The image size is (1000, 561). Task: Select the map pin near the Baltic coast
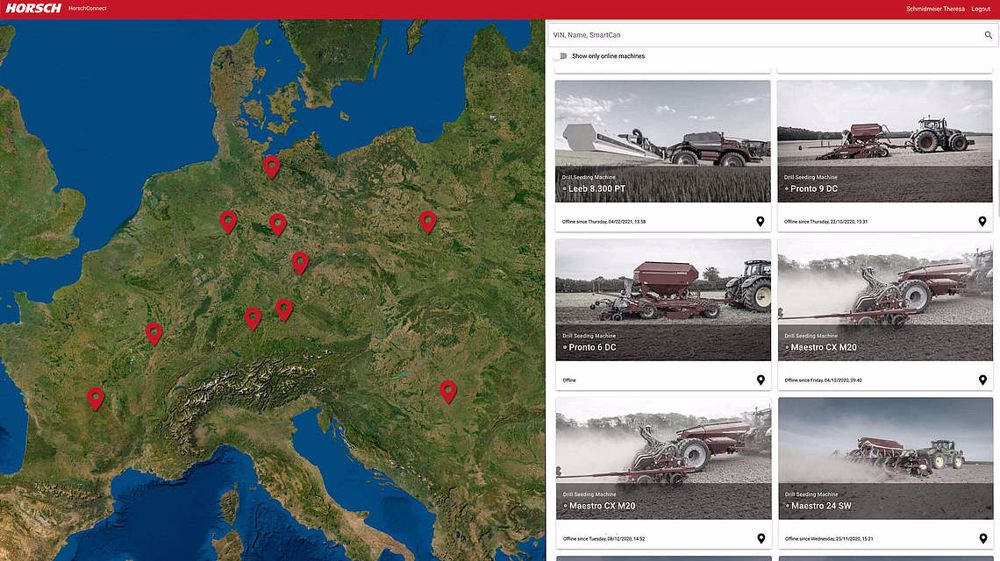272,167
